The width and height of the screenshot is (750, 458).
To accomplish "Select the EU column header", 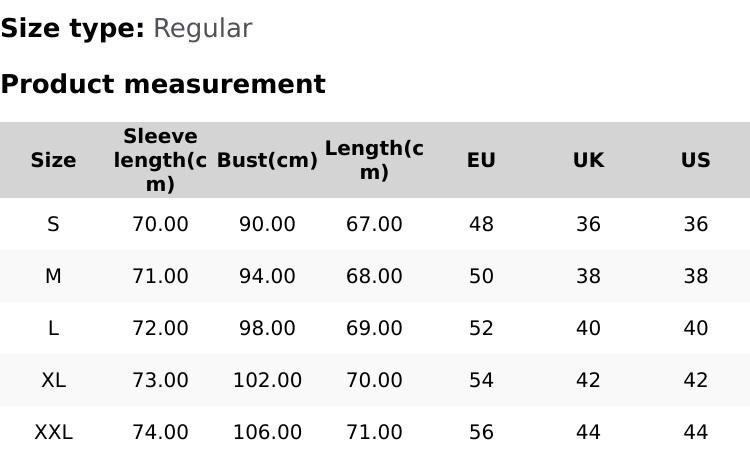I will [x=481, y=160].
